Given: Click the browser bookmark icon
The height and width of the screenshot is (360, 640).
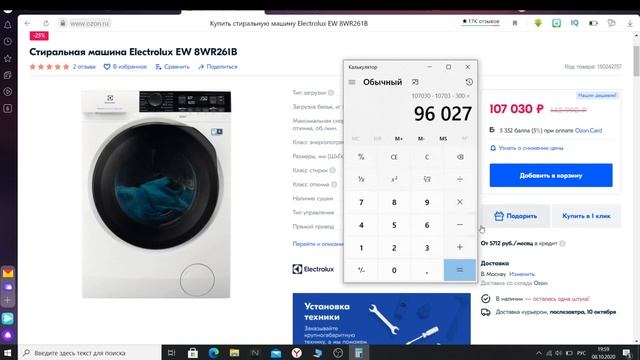Looking at the screenshot, I should tap(515, 23).
